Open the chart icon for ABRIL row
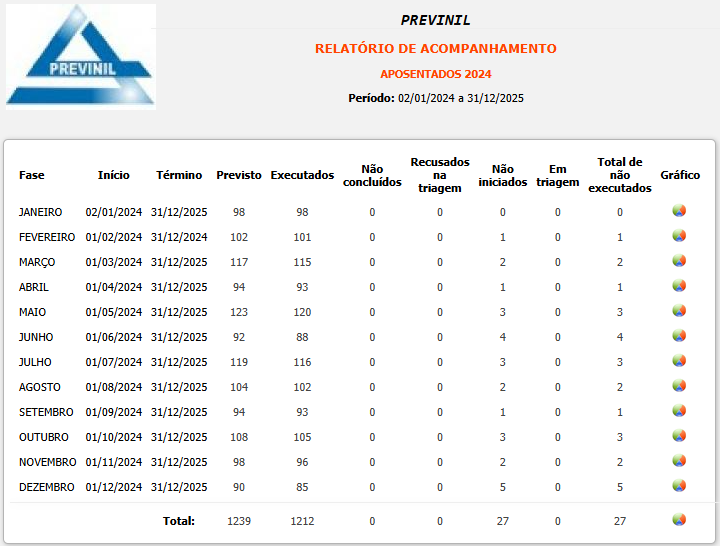This screenshot has width=720, height=546. [x=679, y=286]
